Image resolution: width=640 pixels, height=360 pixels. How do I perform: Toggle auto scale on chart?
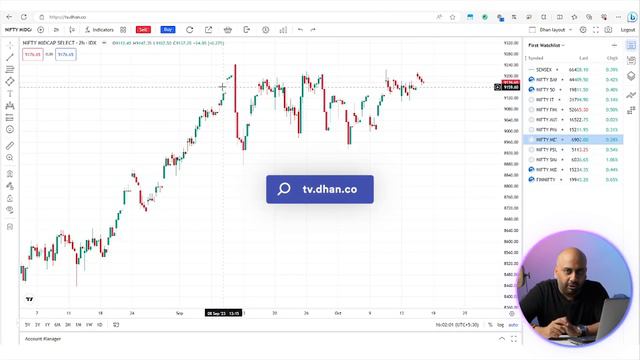tap(513, 325)
